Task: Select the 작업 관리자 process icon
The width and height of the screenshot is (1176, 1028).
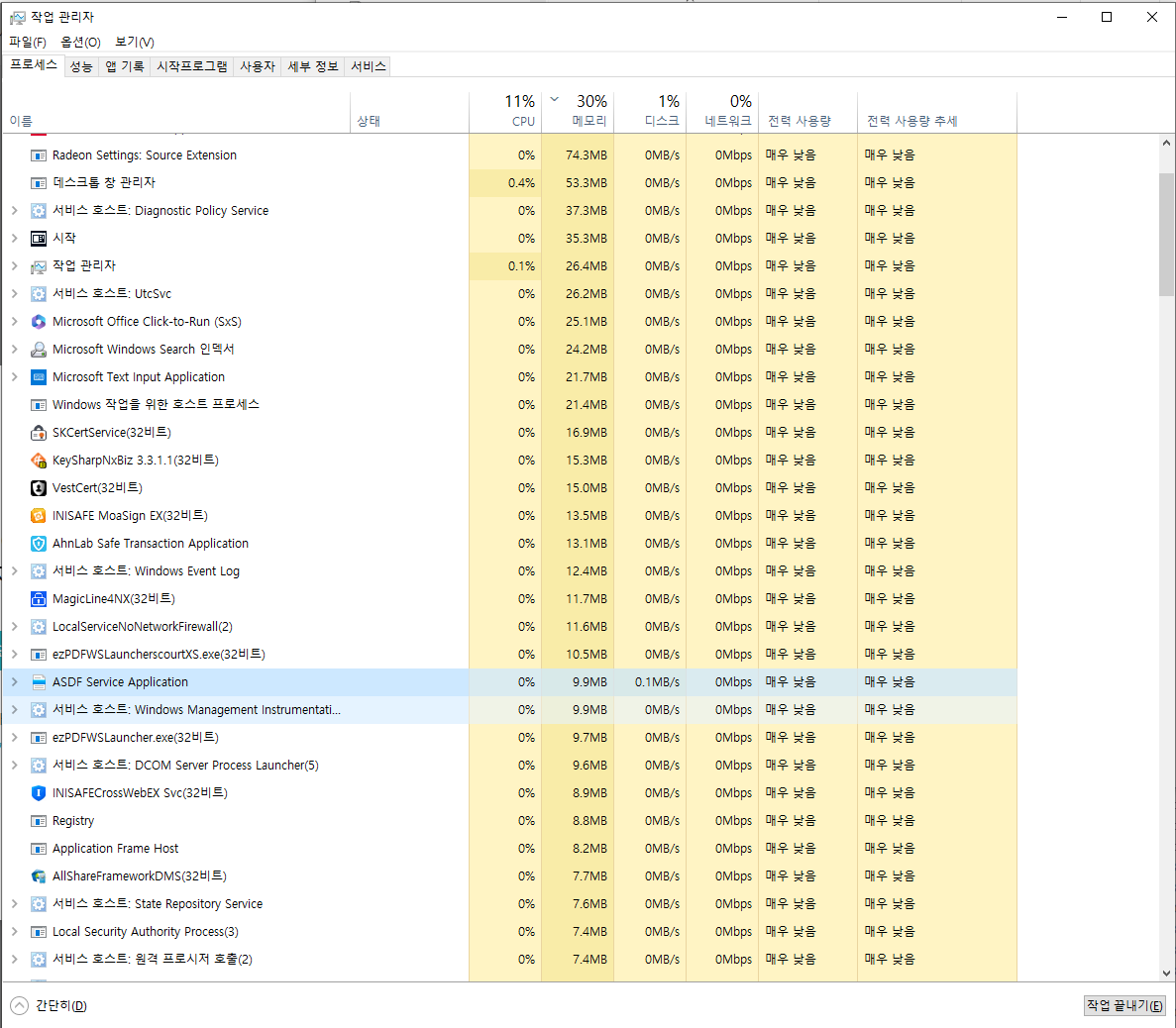Action: (x=38, y=265)
